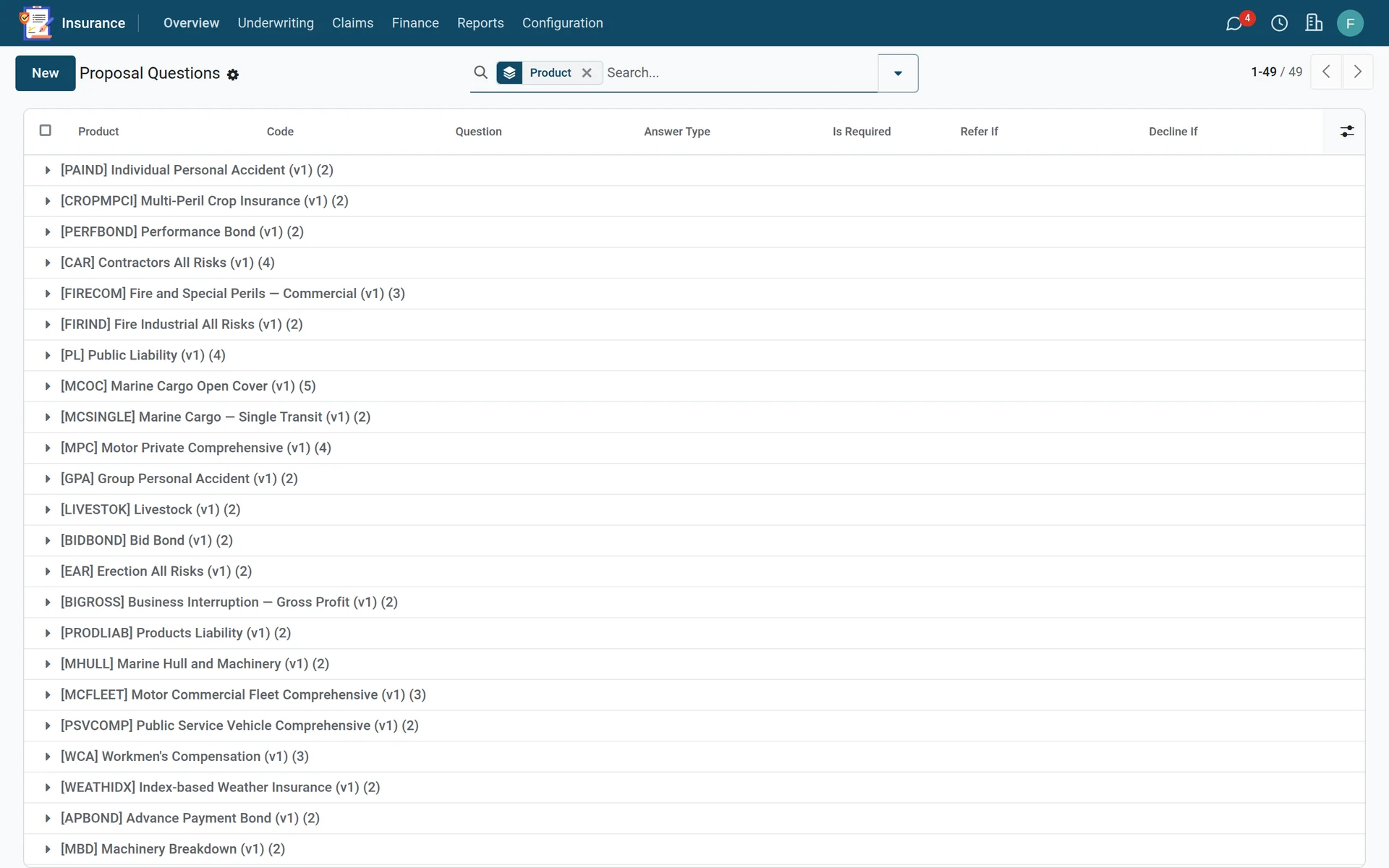Screen dimensions: 1389x868
Task: Go to the next page of records
Action: [1358, 72]
